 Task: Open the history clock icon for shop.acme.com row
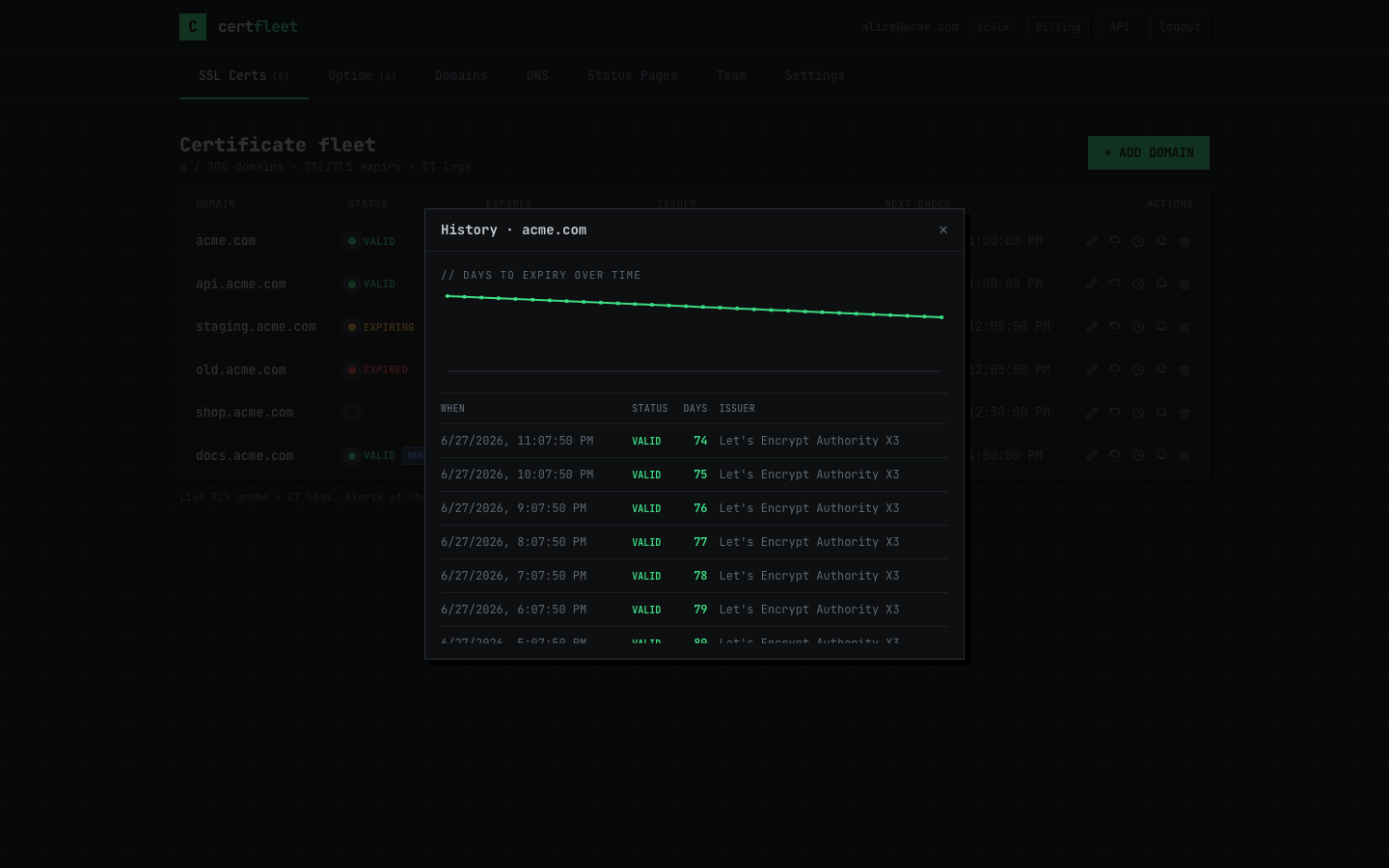[x=1138, y=413]
